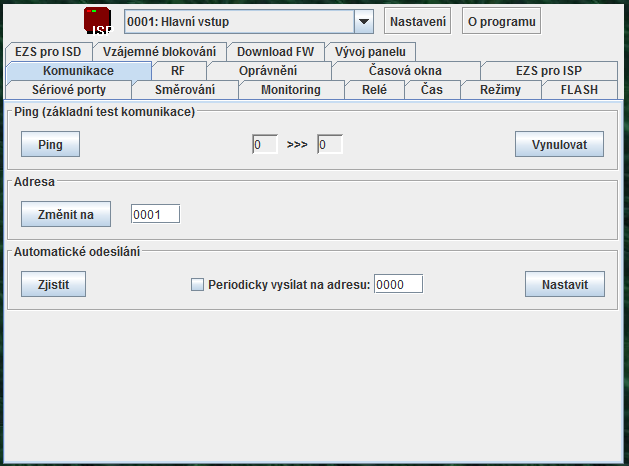The height and width of the screenshot is (466, 629).
Task: Switch to the Monitoring tab
Action: 290,90
